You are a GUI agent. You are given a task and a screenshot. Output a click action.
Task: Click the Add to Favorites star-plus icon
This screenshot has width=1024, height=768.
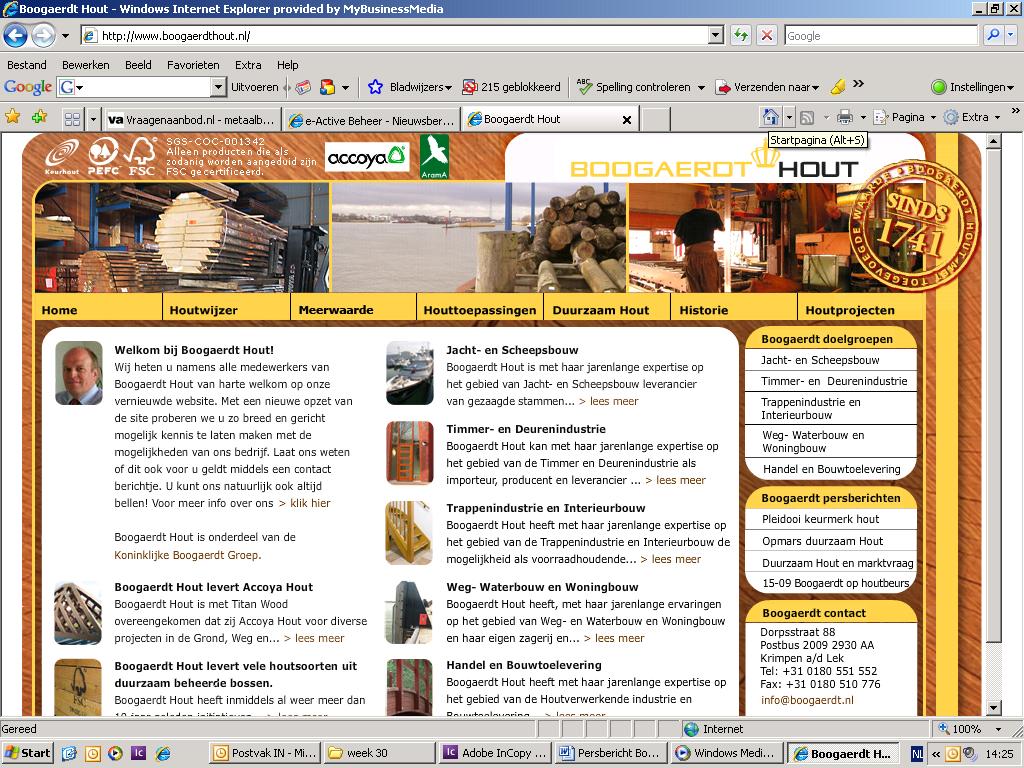tap(39, 118)
